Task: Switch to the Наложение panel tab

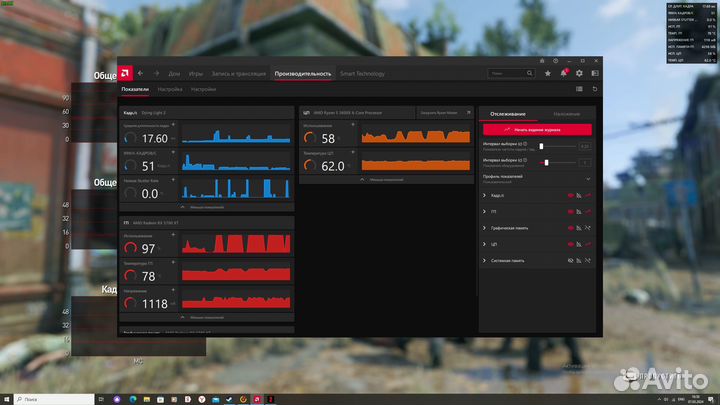Action: tap(567, 114)
